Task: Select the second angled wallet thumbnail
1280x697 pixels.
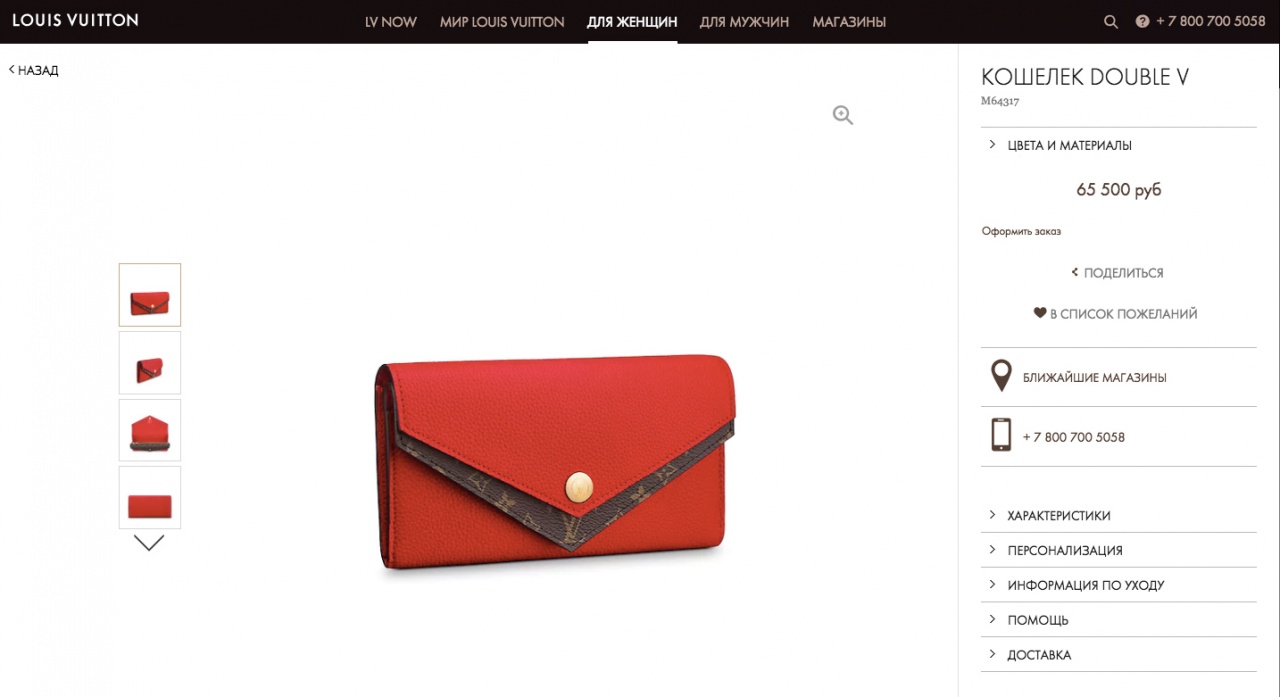Action: [150, 362]
